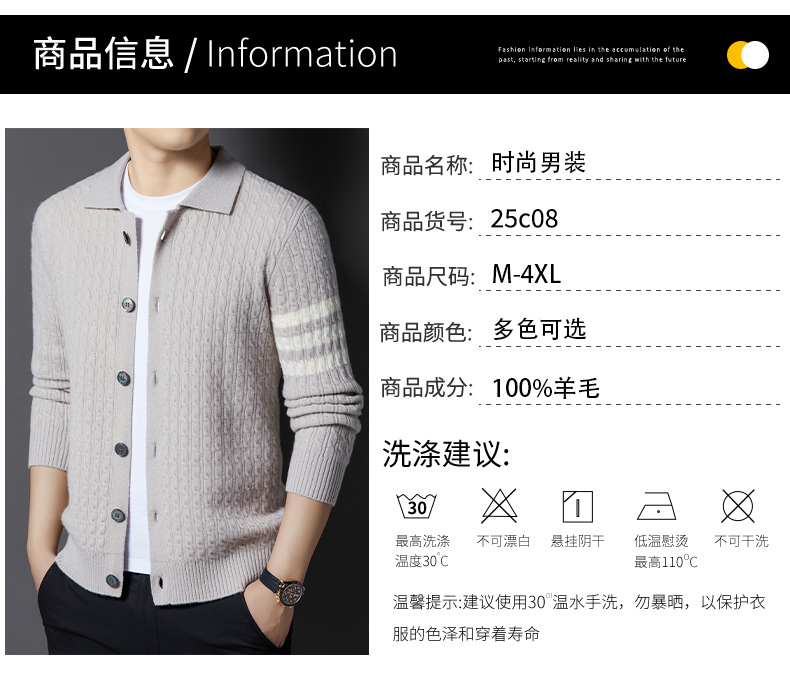Click the 洗涤建议 heading
This screenshot has height=685, width=790.
click(x=446, y=454)
